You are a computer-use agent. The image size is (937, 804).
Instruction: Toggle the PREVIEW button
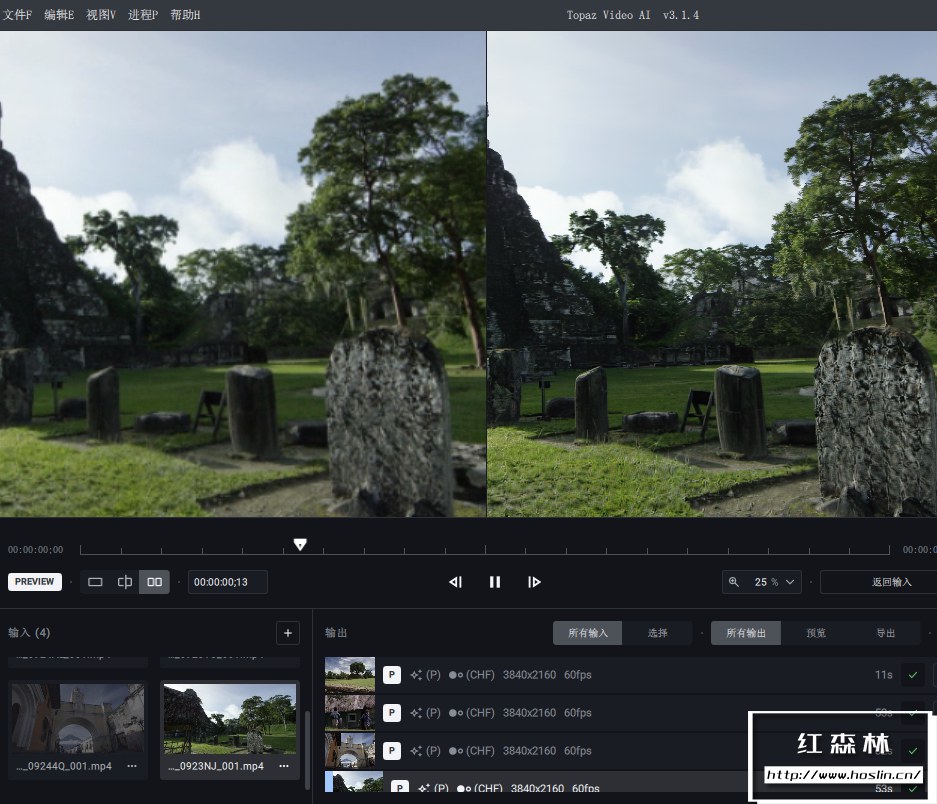35,582
